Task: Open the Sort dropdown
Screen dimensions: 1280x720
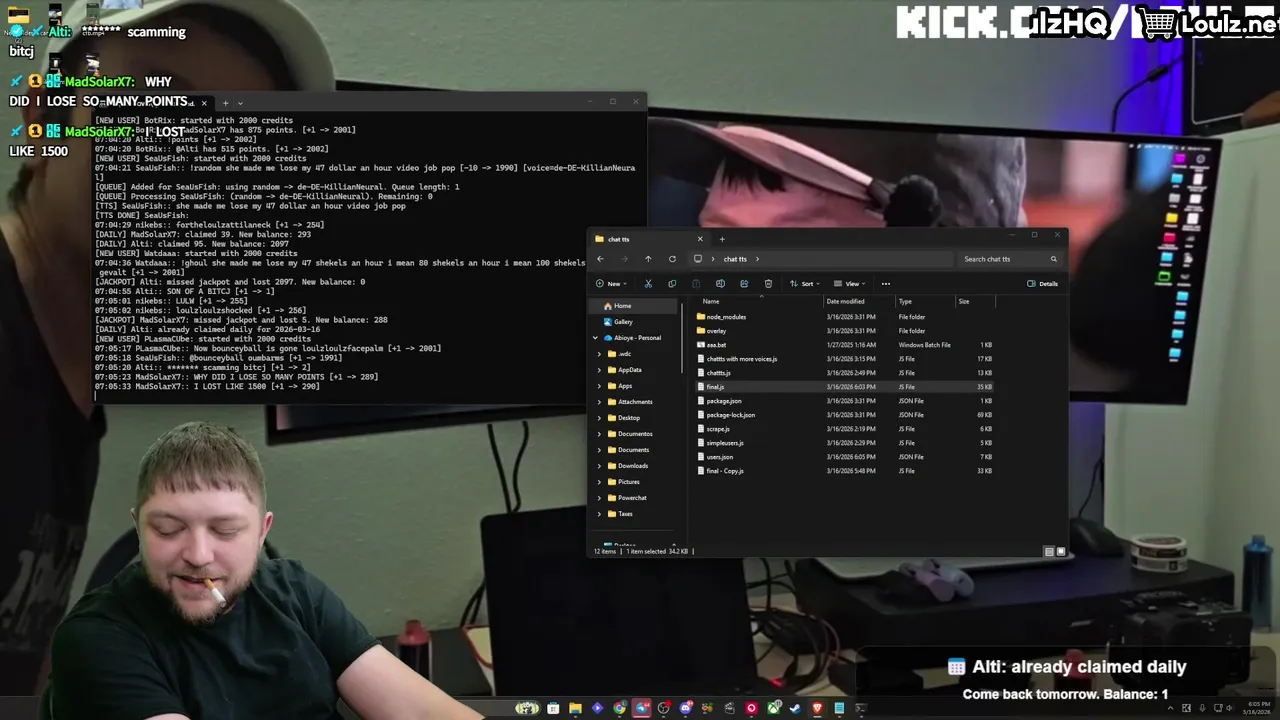Action: tap(805, 283)
